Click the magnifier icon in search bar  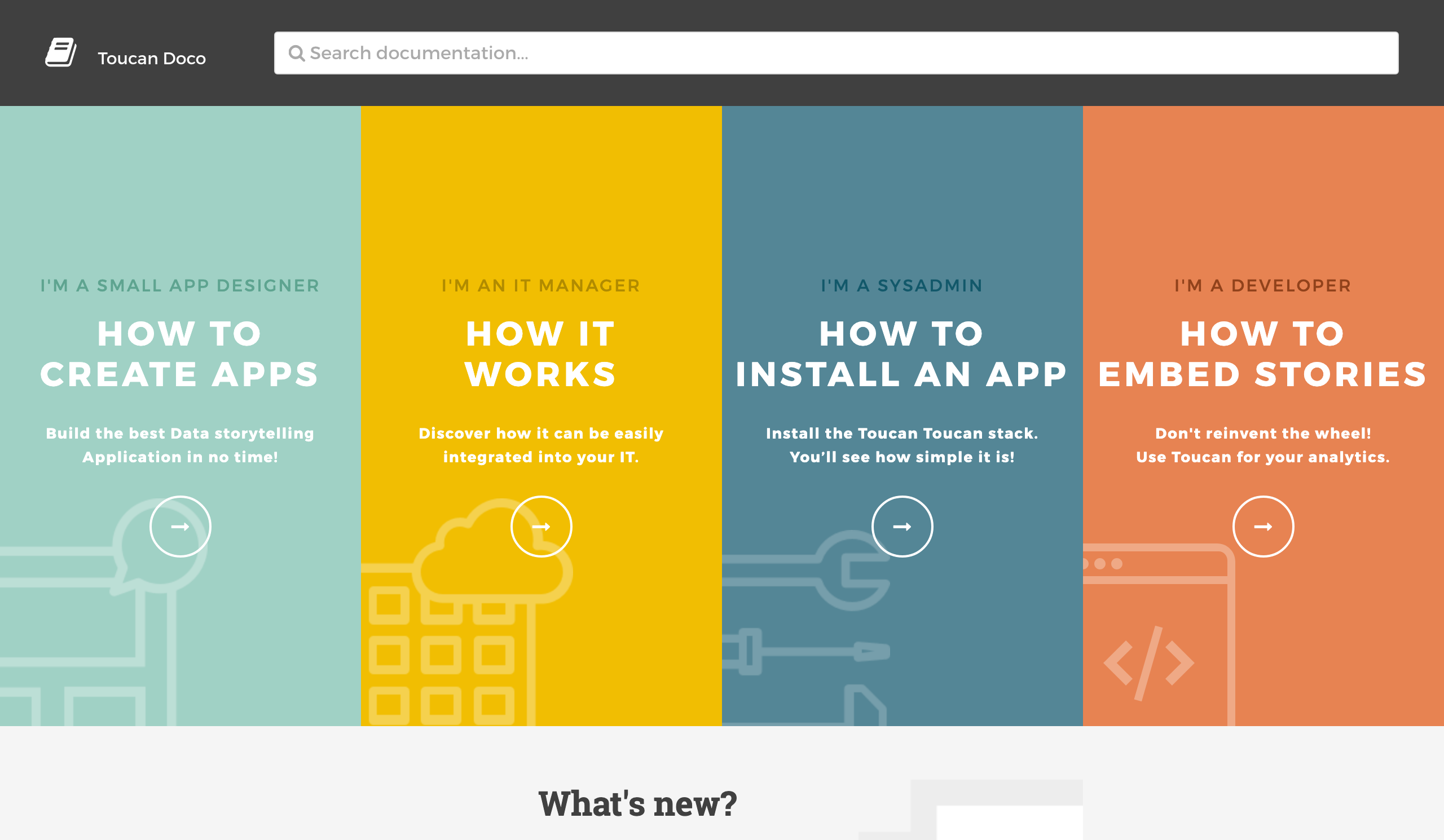(x=296, y=53)
